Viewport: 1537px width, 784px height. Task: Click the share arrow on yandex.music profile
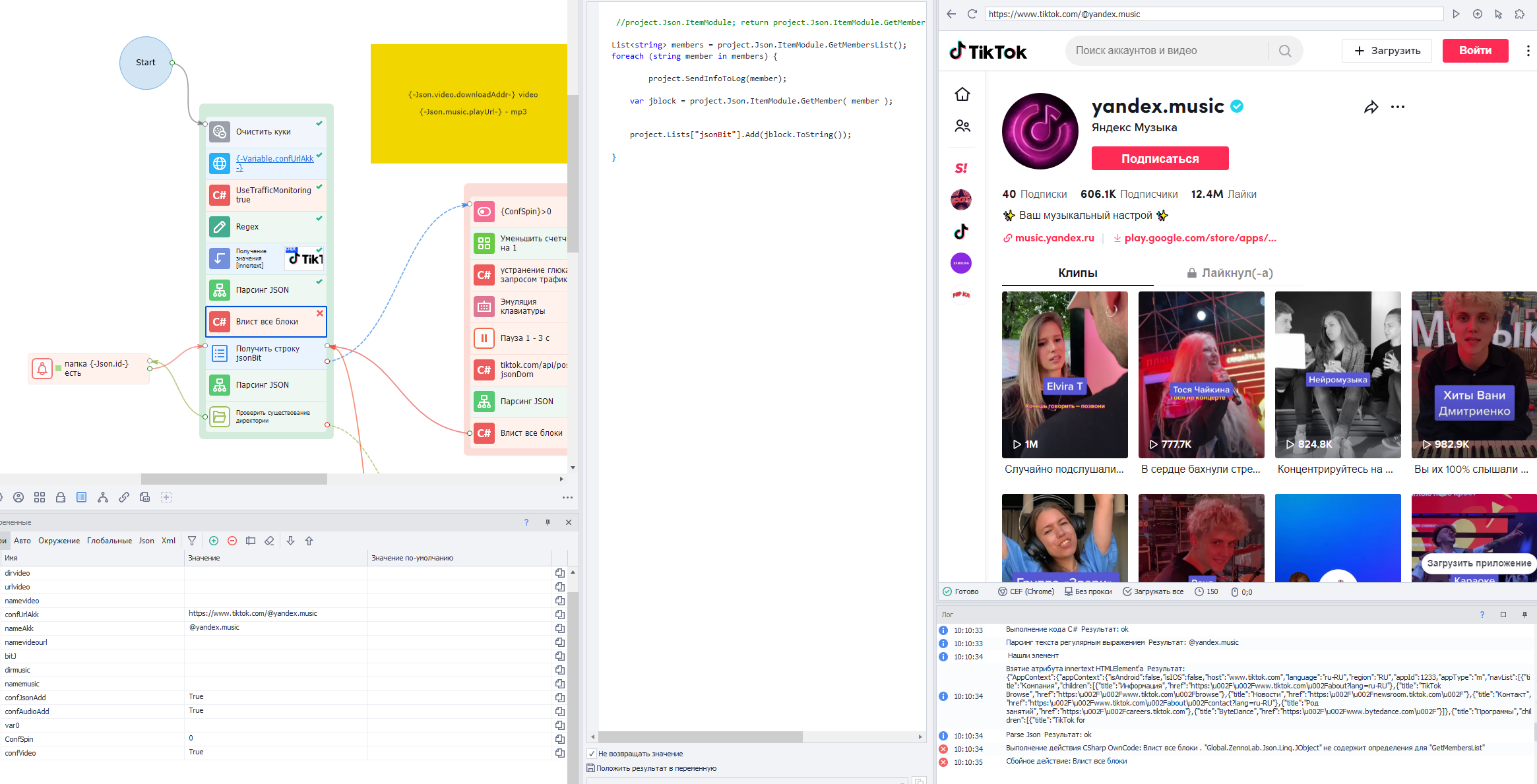[x=1371, y=107]
